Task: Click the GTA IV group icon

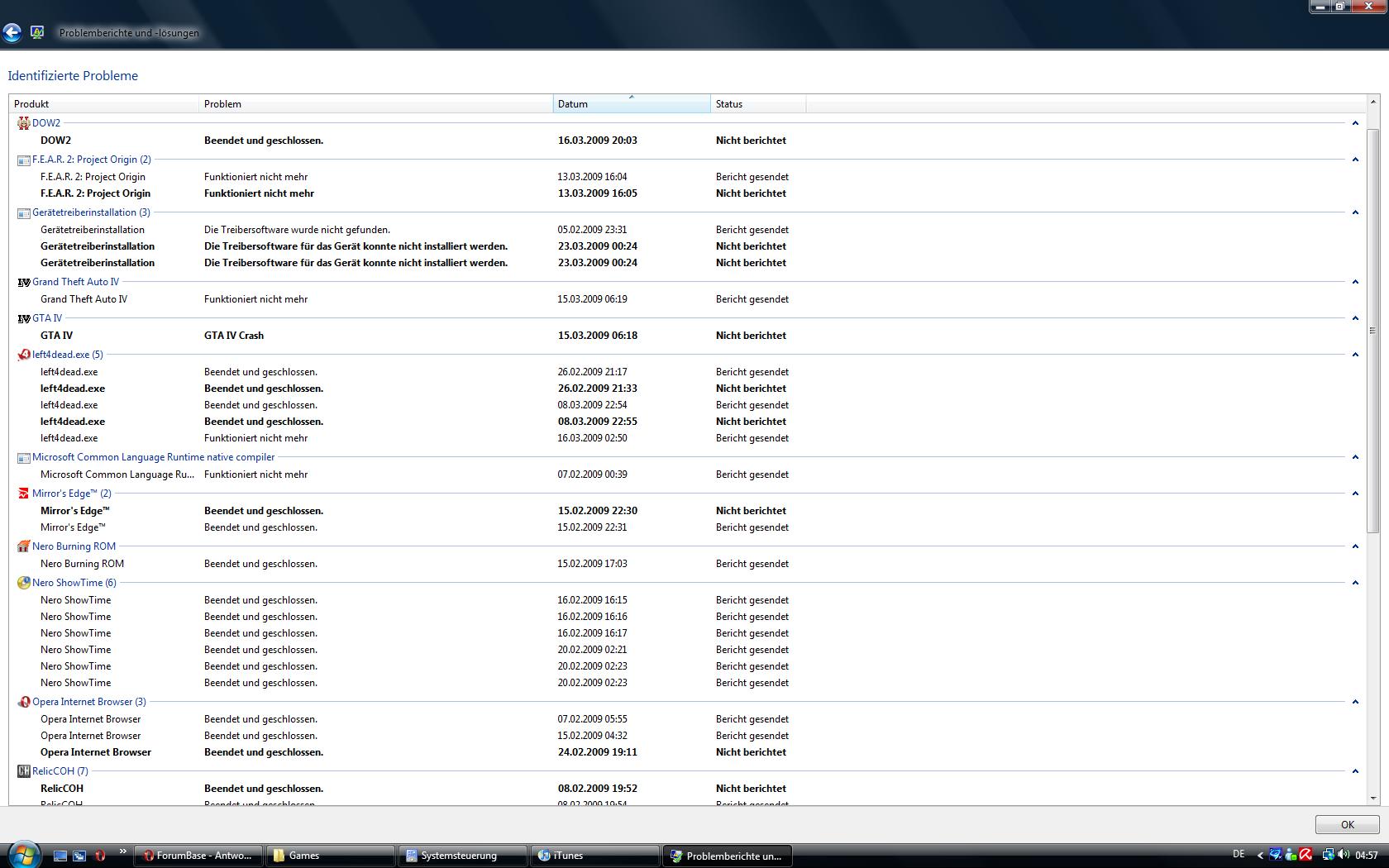Action: coord(24,318)
